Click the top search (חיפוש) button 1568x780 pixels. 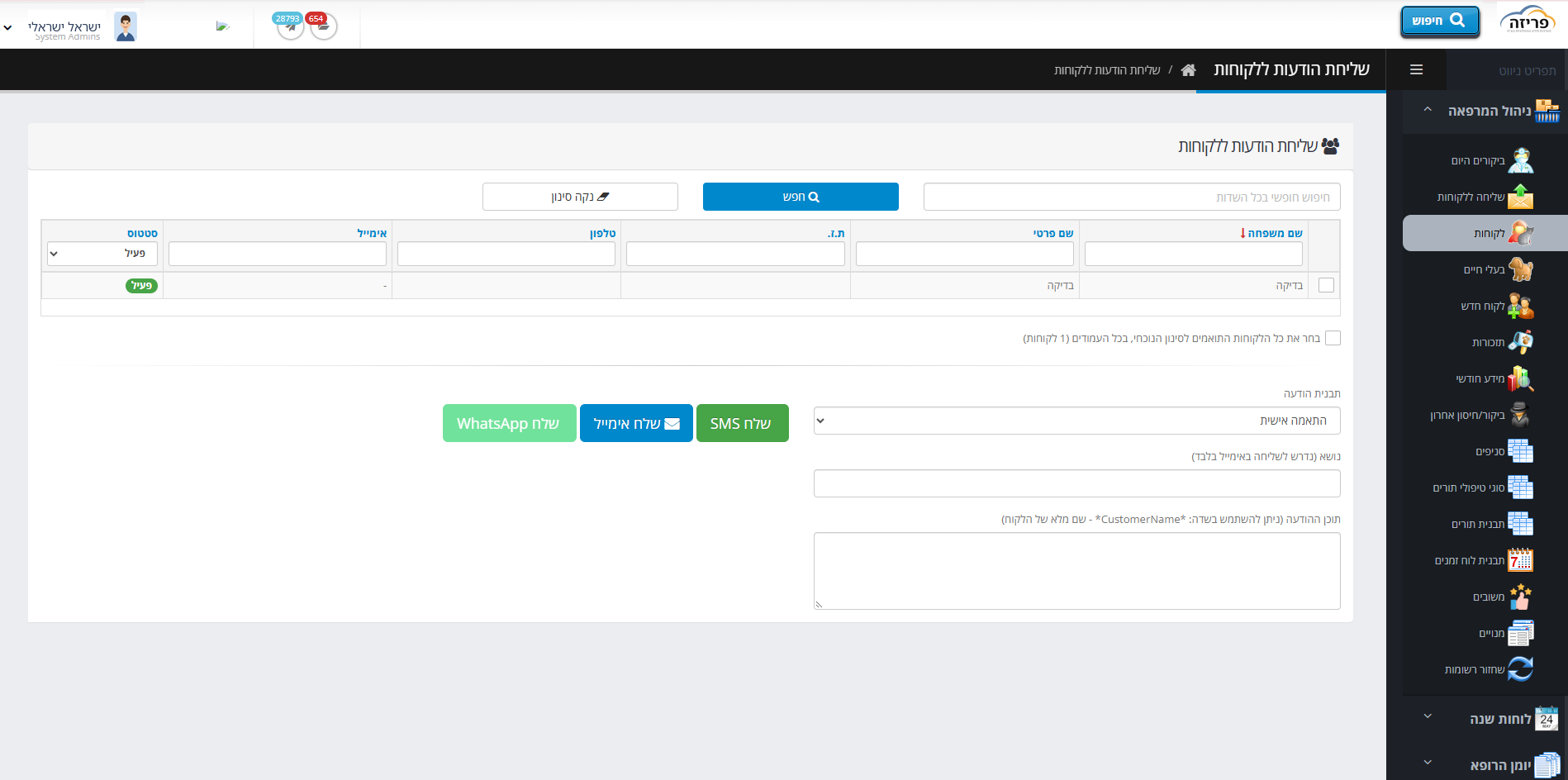coord(1439,21)
